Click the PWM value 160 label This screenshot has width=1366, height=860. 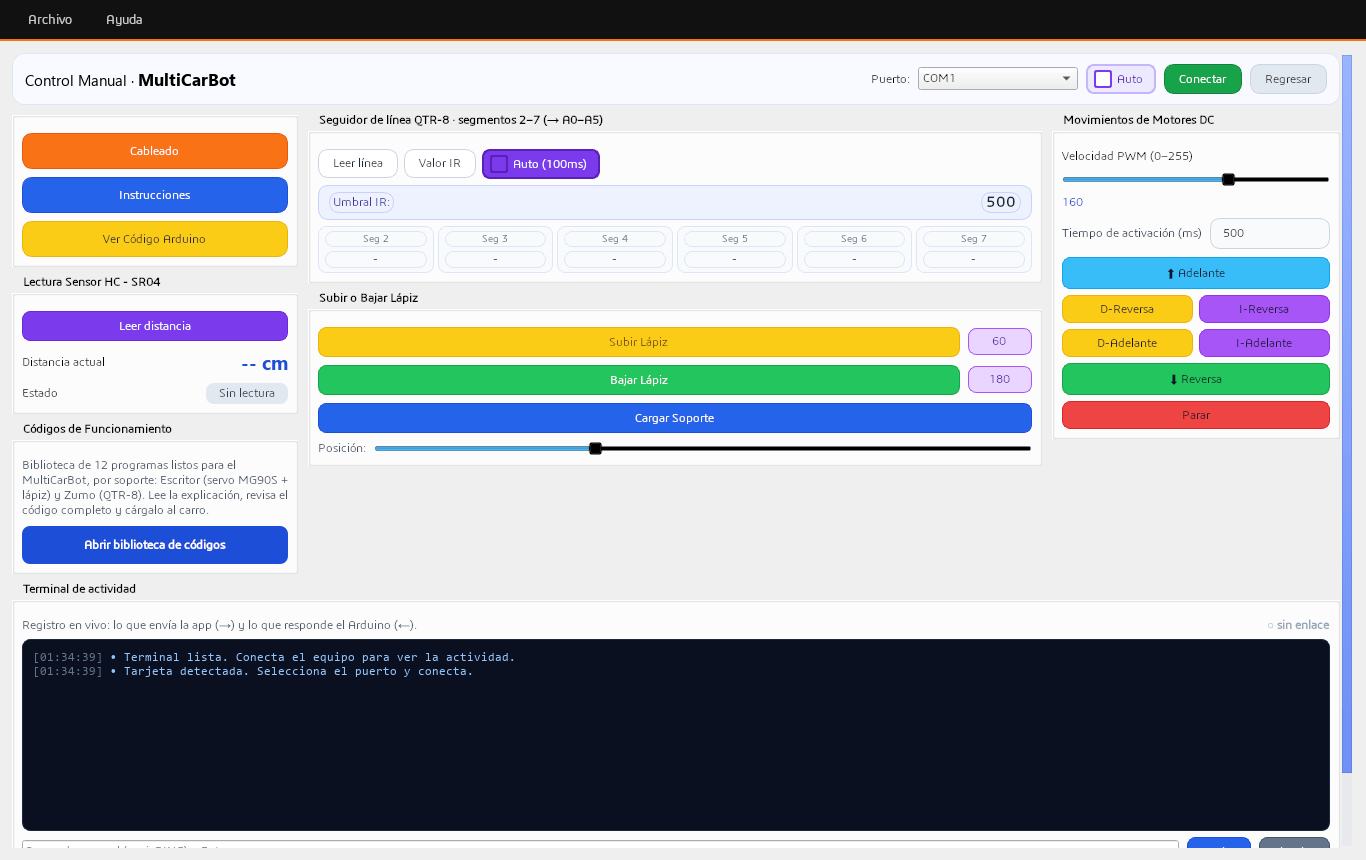pyautogui.click(x=1072, y=202)
